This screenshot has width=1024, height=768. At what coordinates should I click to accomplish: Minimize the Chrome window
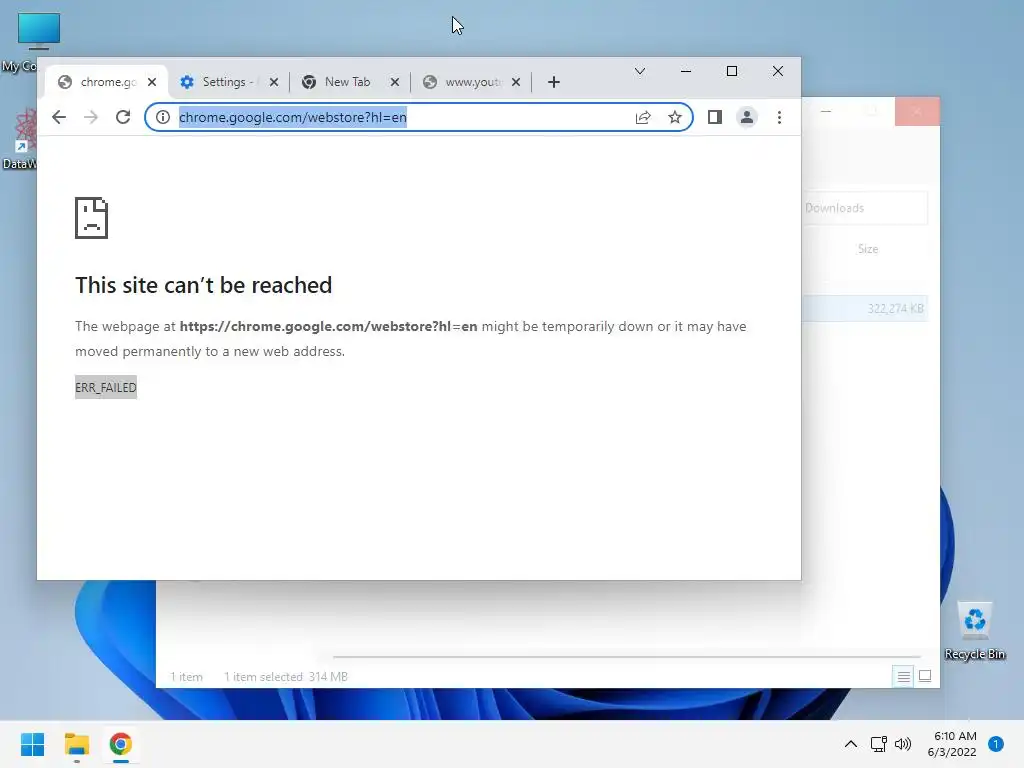click(686, 71)
